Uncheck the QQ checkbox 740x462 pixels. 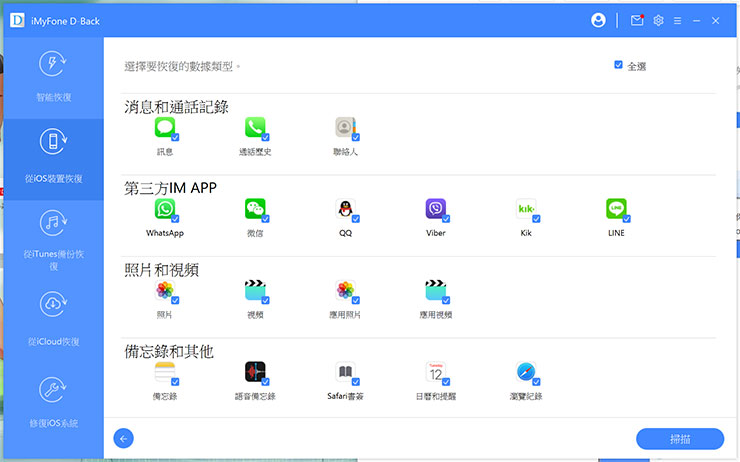pyautogui.click(x=356, y=219)
